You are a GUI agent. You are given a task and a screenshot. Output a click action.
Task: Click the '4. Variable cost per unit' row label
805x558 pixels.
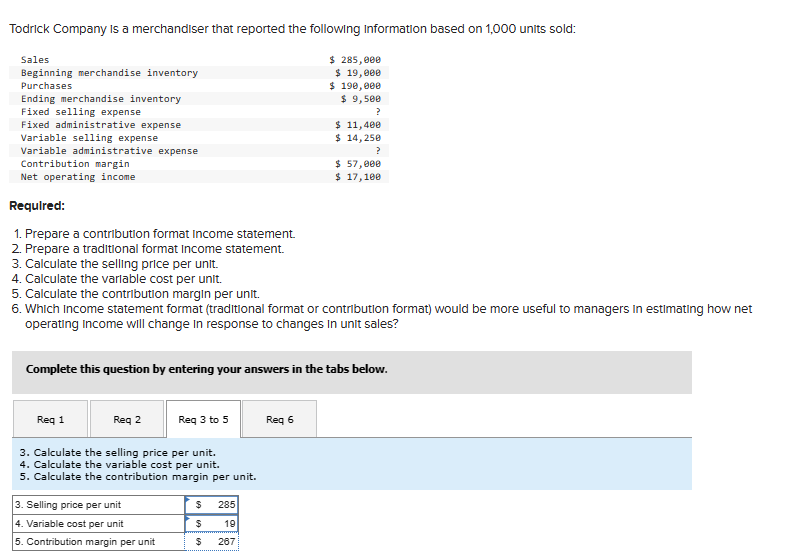(x=69, y=524)
